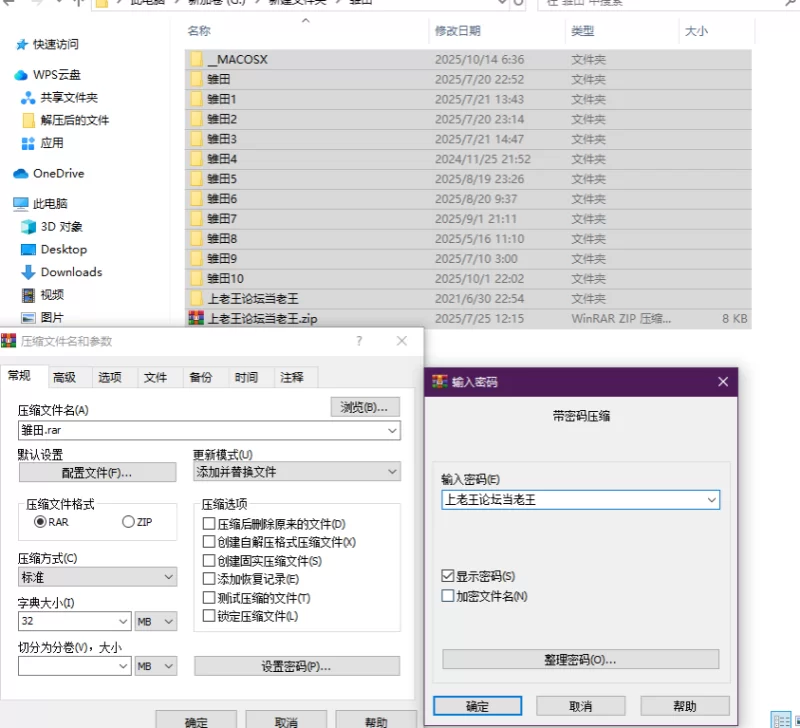This screenshot has width=800, height=728.
Task: Enable 锁定压缩文件 checkbox
Action: coord(209,616)
